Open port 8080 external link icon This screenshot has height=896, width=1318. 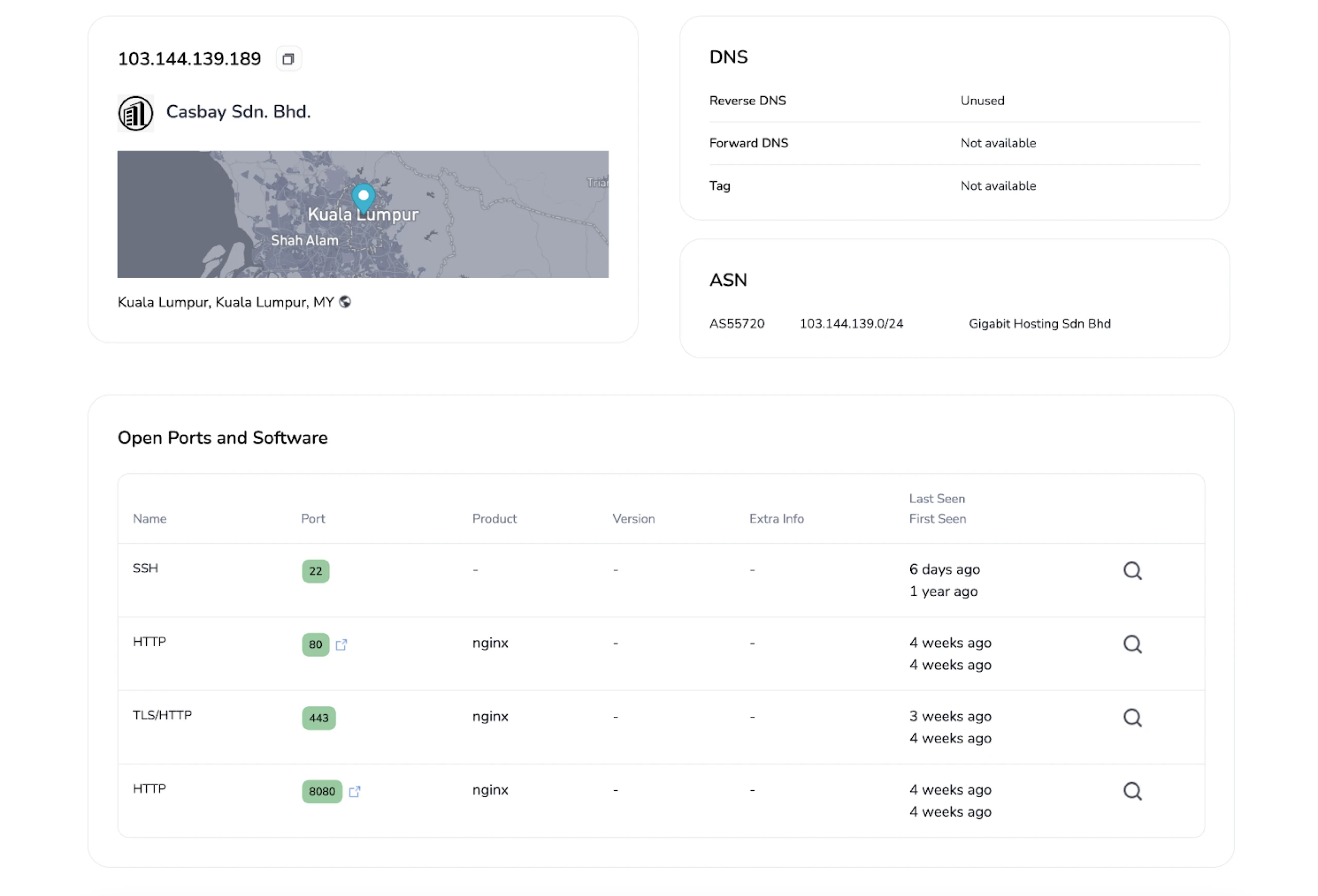point(355,791)
